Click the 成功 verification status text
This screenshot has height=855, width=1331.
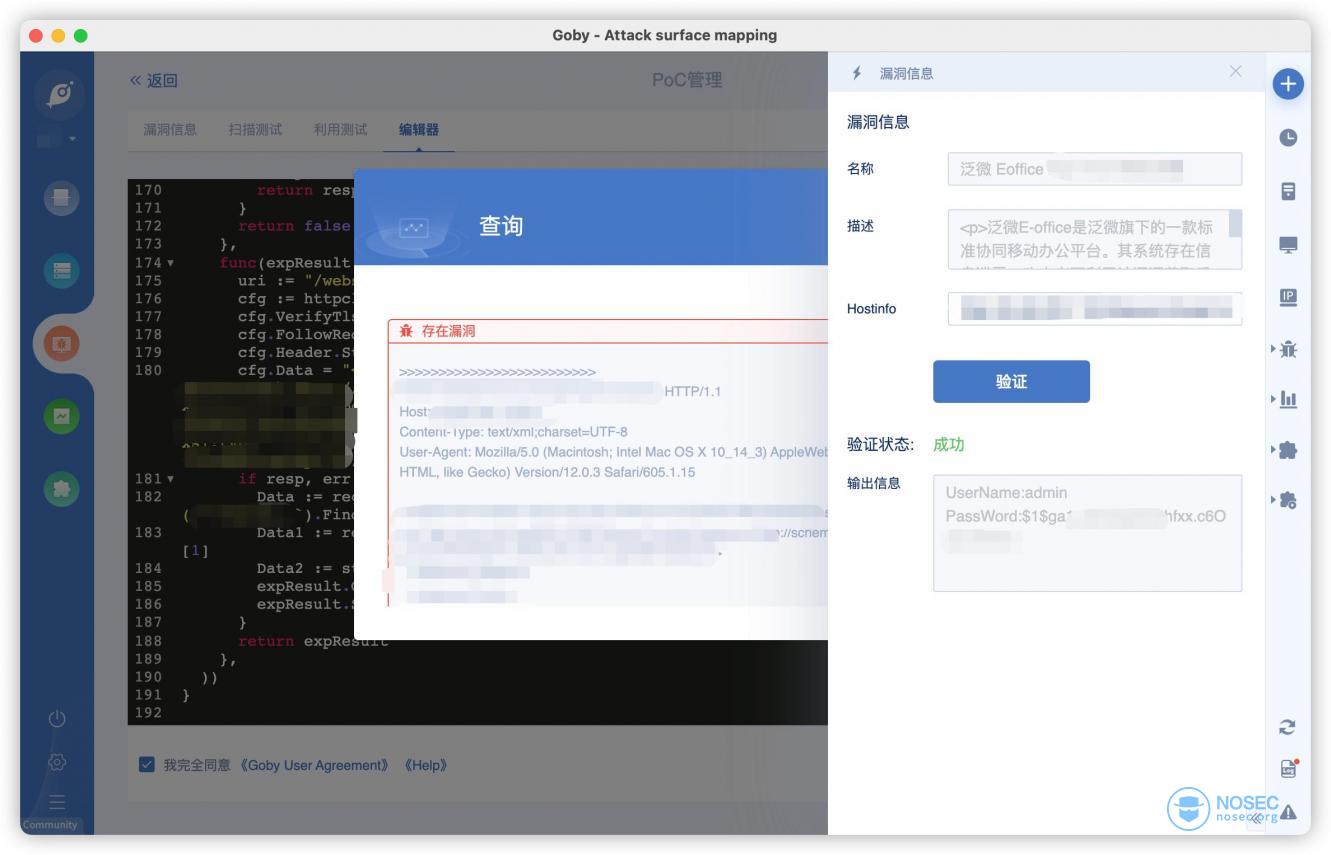point(949,445)
